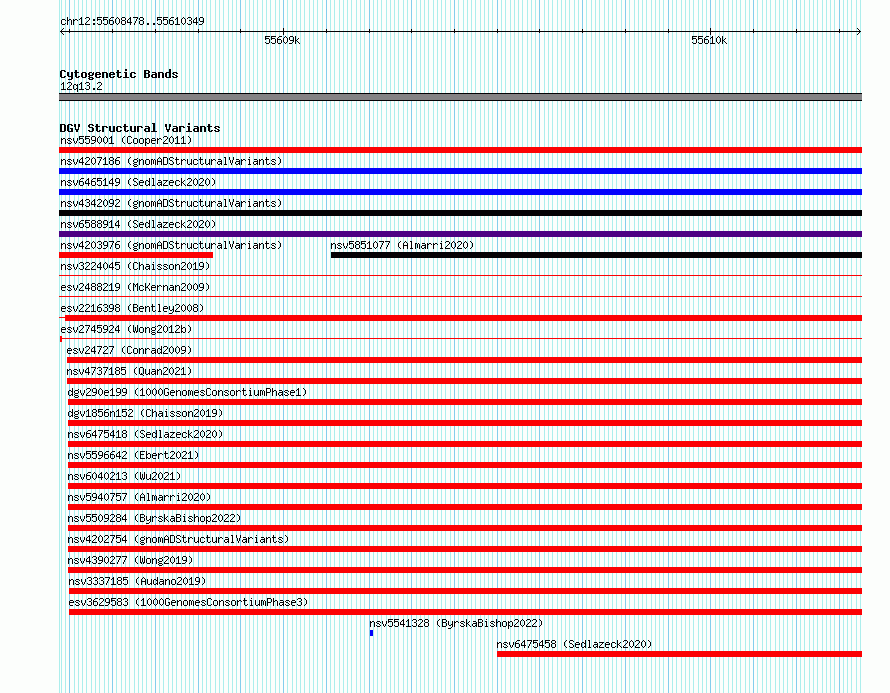
Task: Click the small blue nsv5541328 variant marker
Action: [371, 633]
